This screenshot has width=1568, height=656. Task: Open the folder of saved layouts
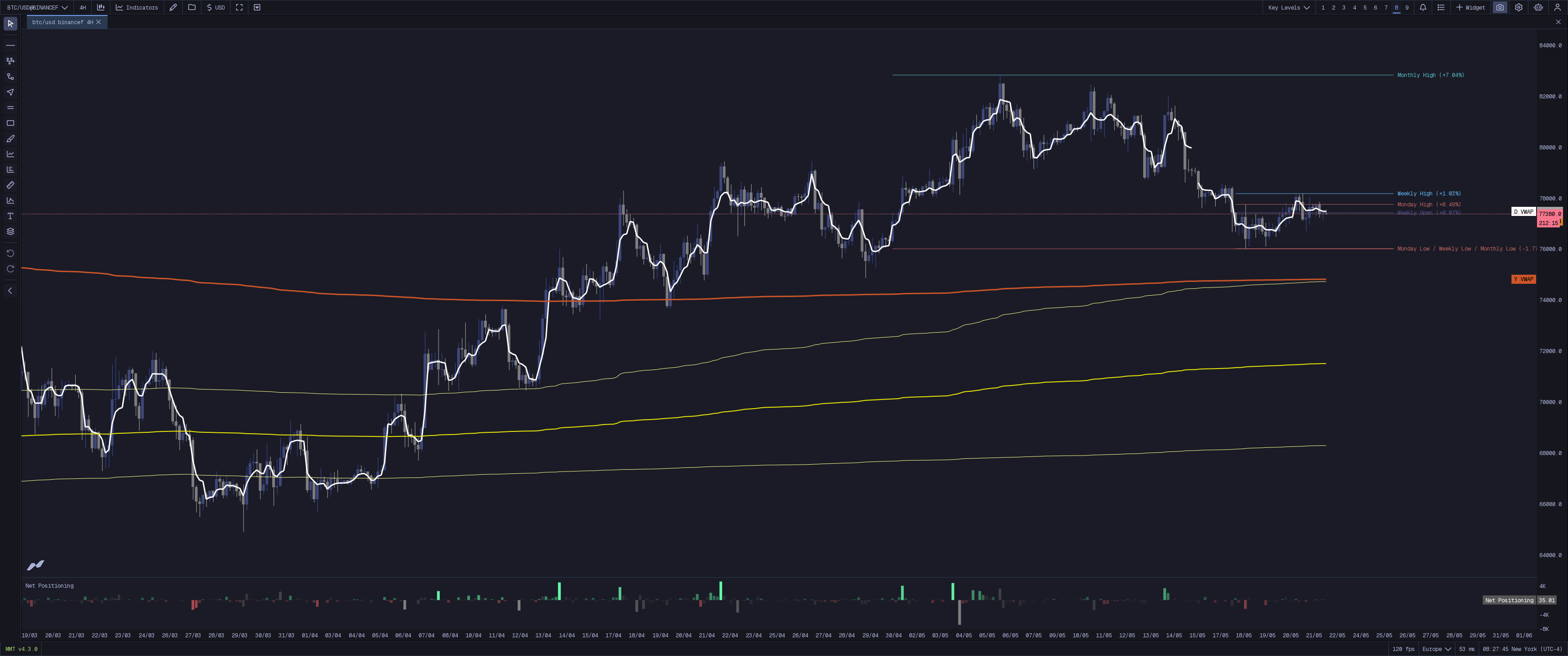click(192, 7)
